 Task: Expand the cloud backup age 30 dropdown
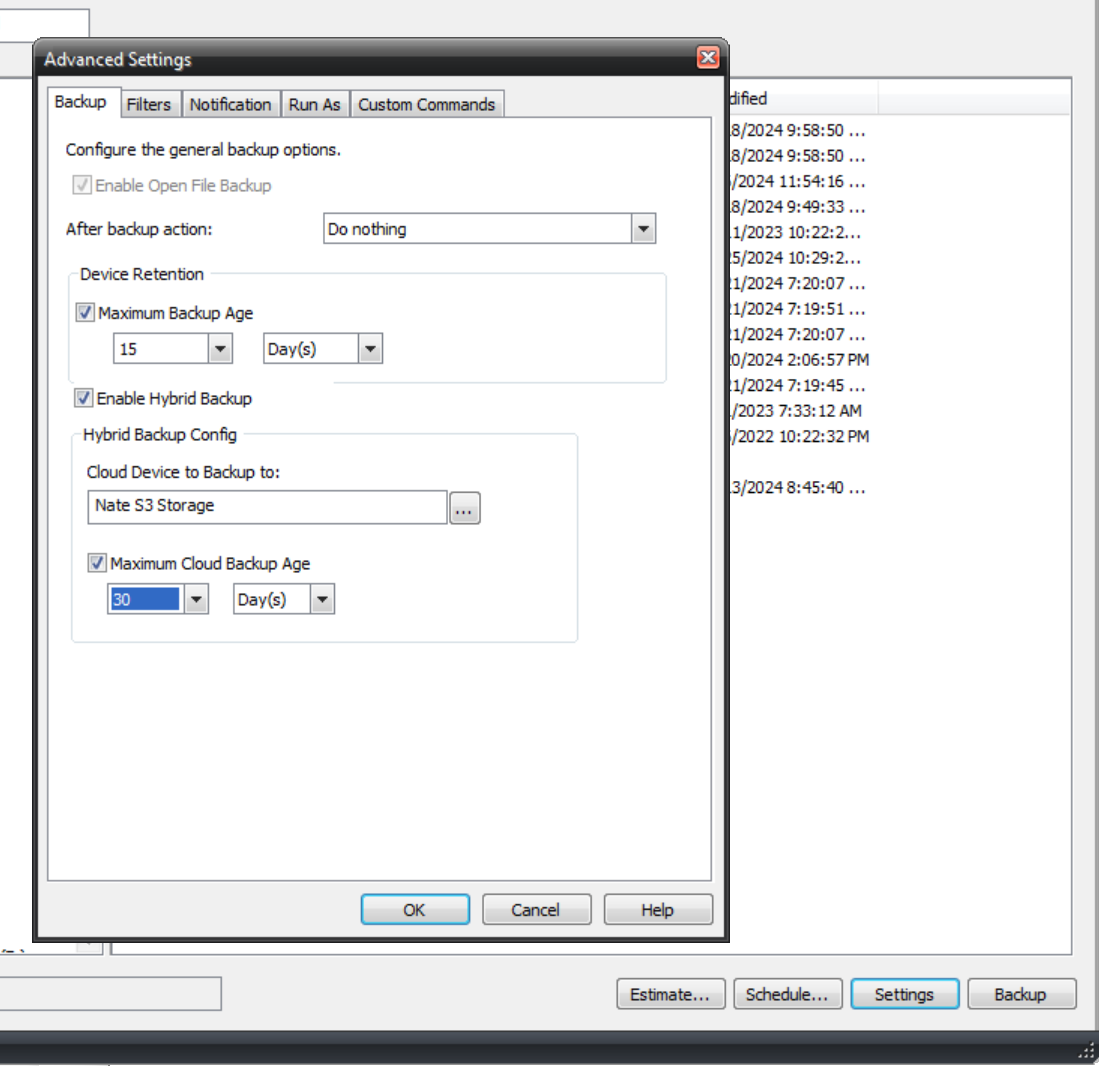pyautogui.click(x=196, y=598)
